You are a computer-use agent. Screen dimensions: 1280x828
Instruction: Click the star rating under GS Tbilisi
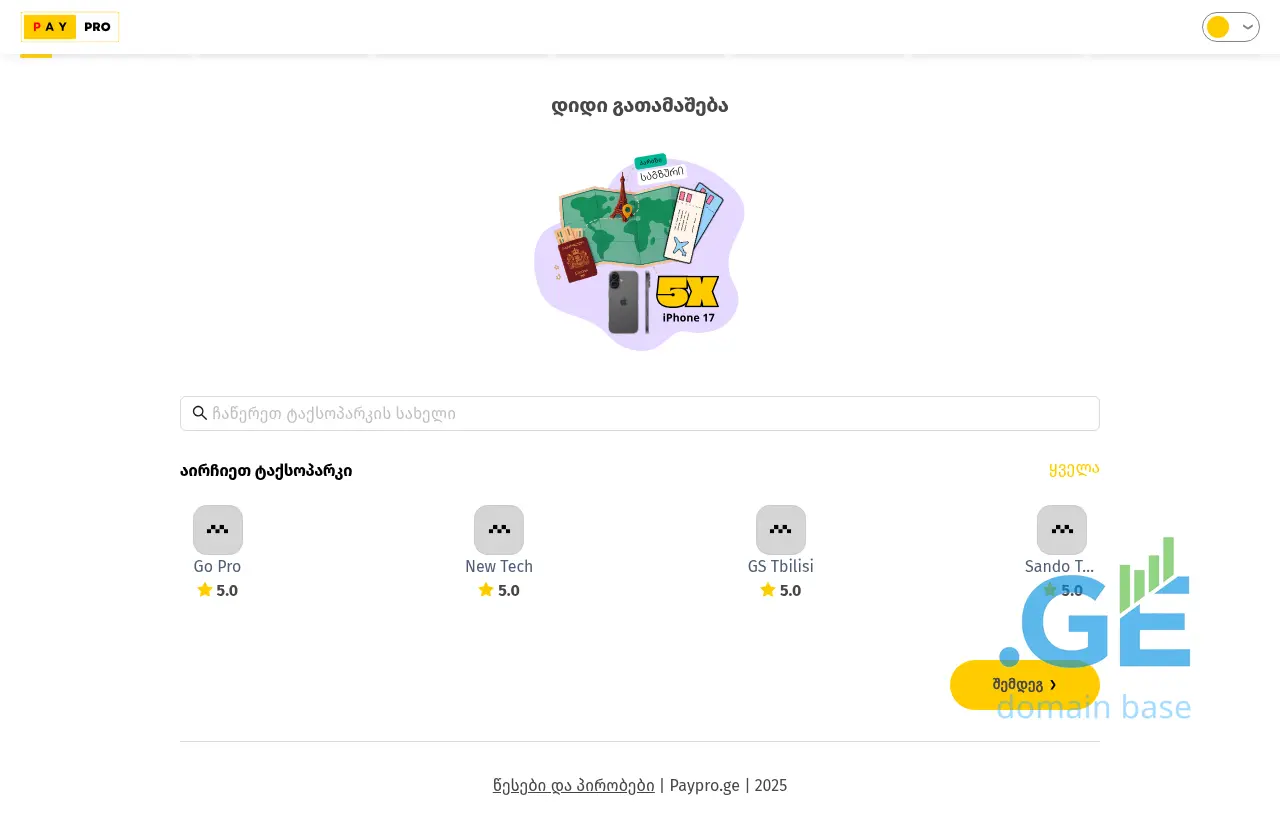coord(780,590)
